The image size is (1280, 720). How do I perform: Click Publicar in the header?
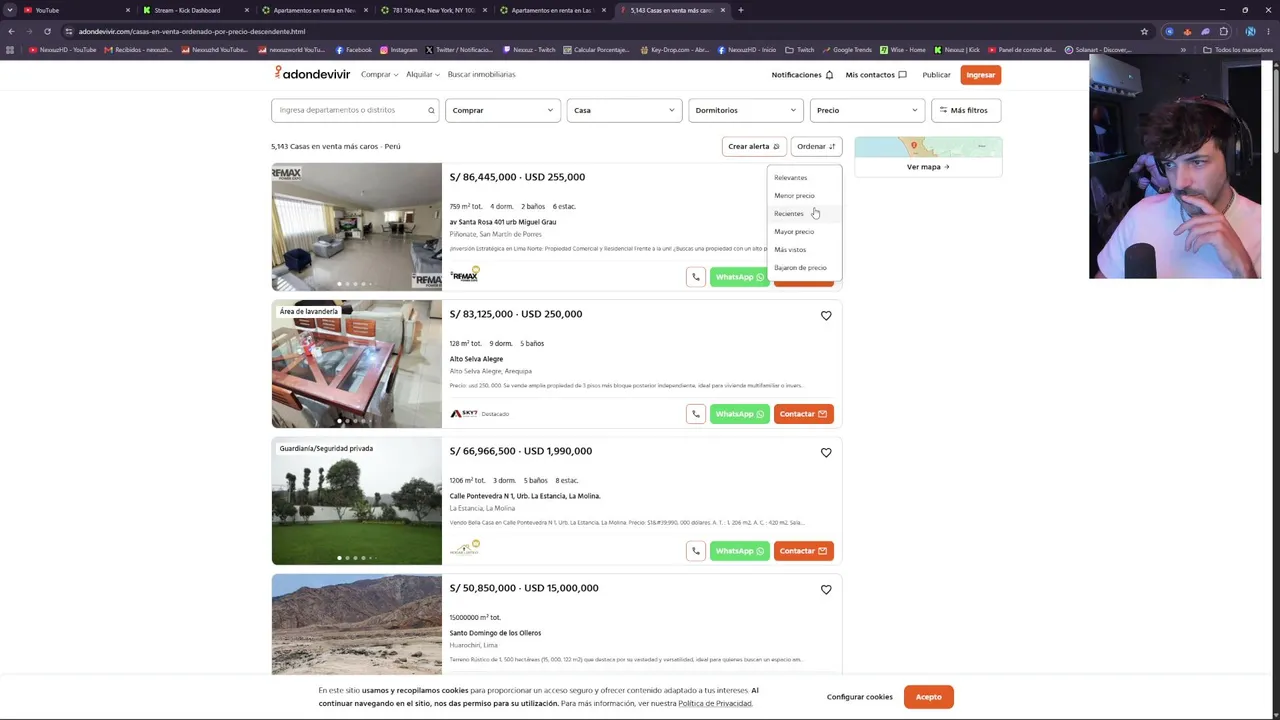click(936, 75)
